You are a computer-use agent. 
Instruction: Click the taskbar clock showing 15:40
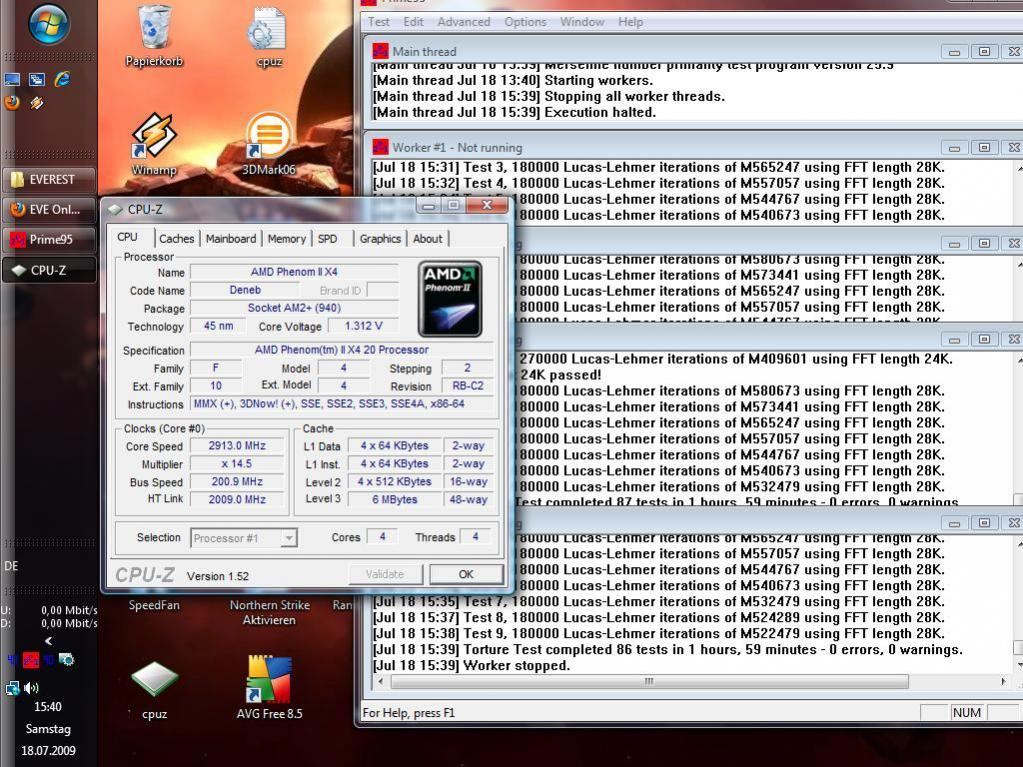click(48, 706)
